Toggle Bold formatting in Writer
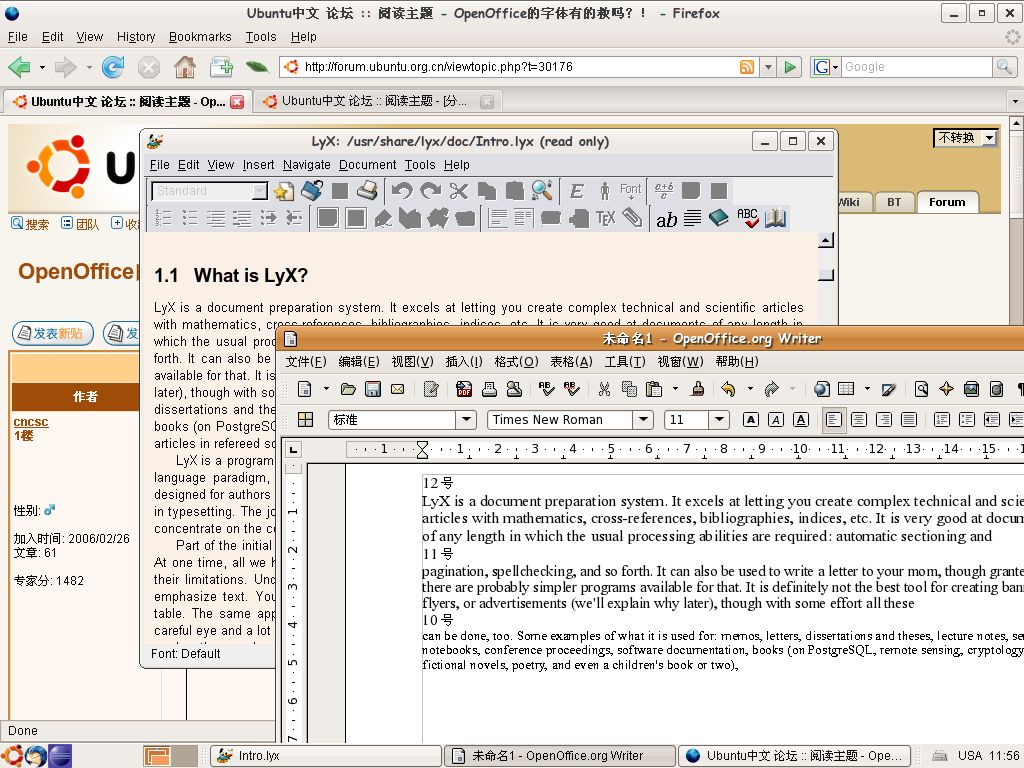The image size is (1024, 768). (x=751, y=420)
